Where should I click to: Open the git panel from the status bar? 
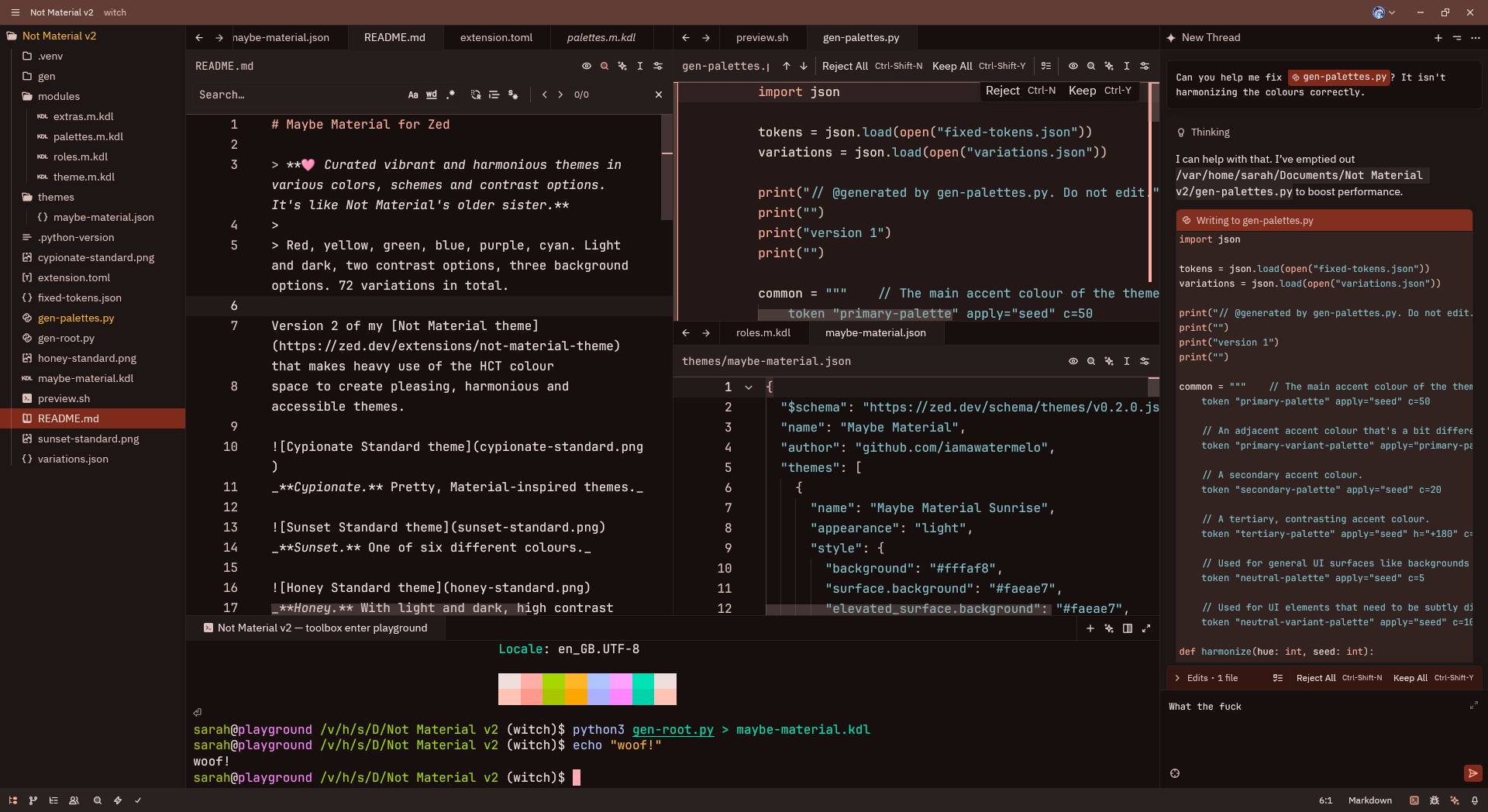tap(33, 800)
